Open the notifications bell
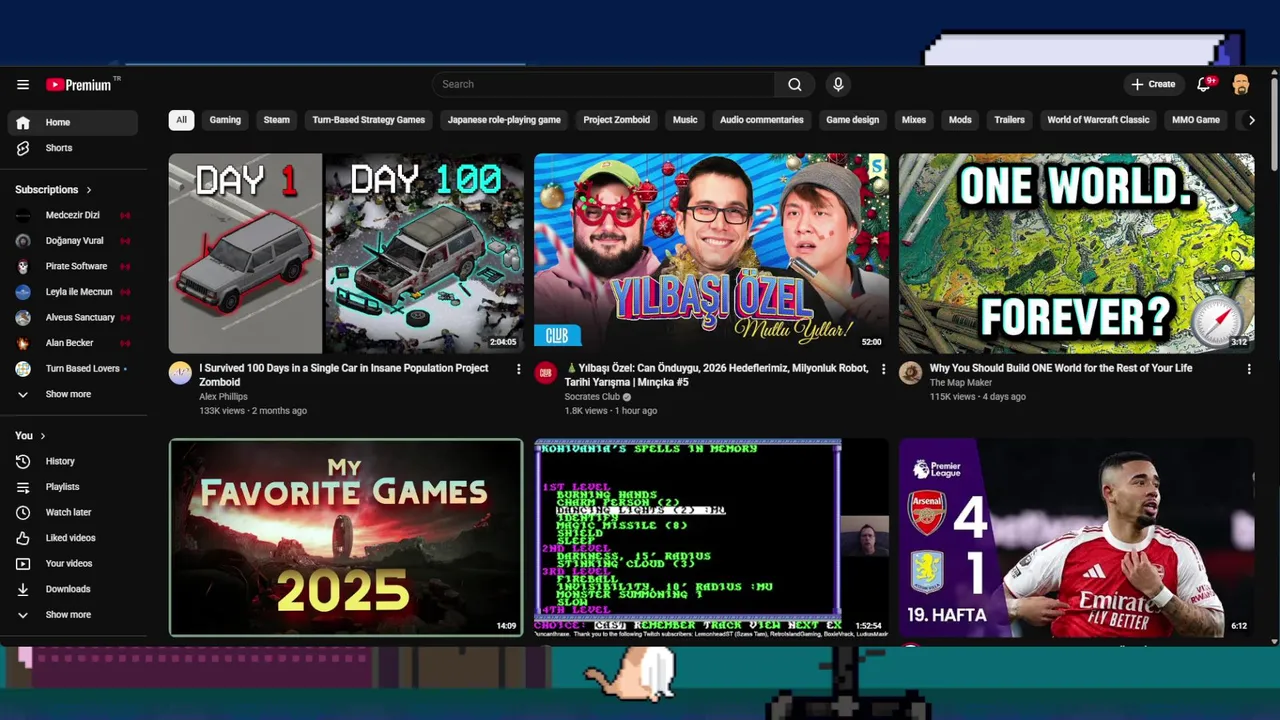1280x720 pixels. click(x=1205, y=85)
